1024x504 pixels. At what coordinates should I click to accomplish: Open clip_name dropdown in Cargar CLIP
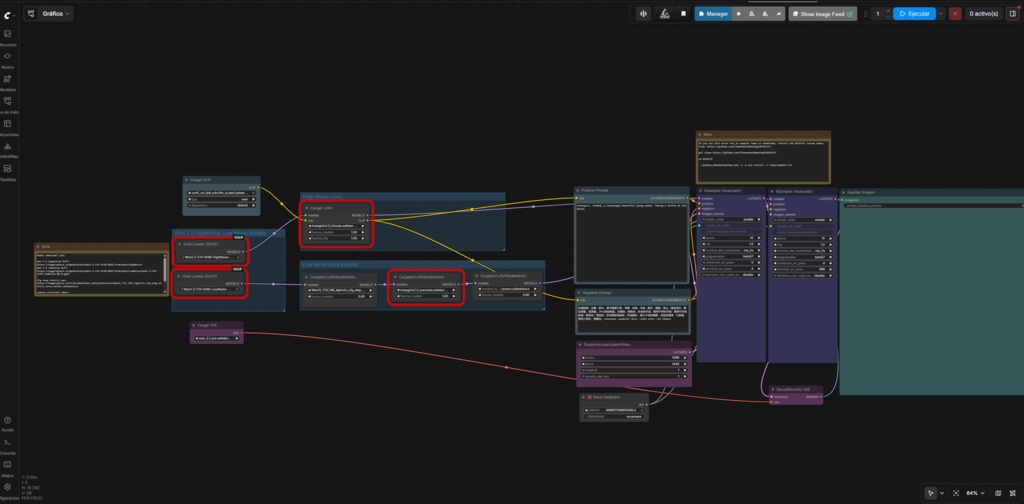click(x=221, y=193)
